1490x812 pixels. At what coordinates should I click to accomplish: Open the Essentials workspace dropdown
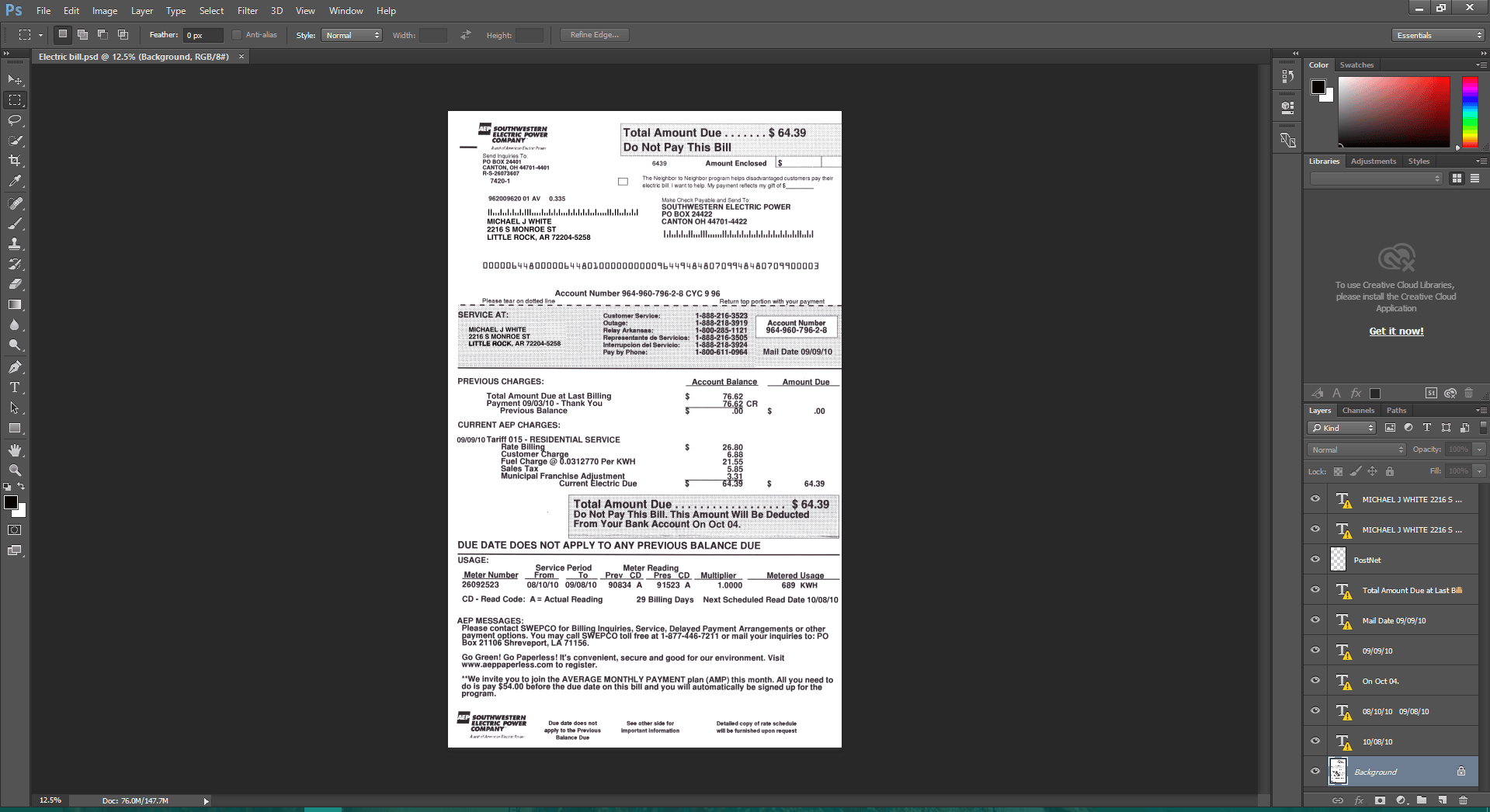[1438, 35]
